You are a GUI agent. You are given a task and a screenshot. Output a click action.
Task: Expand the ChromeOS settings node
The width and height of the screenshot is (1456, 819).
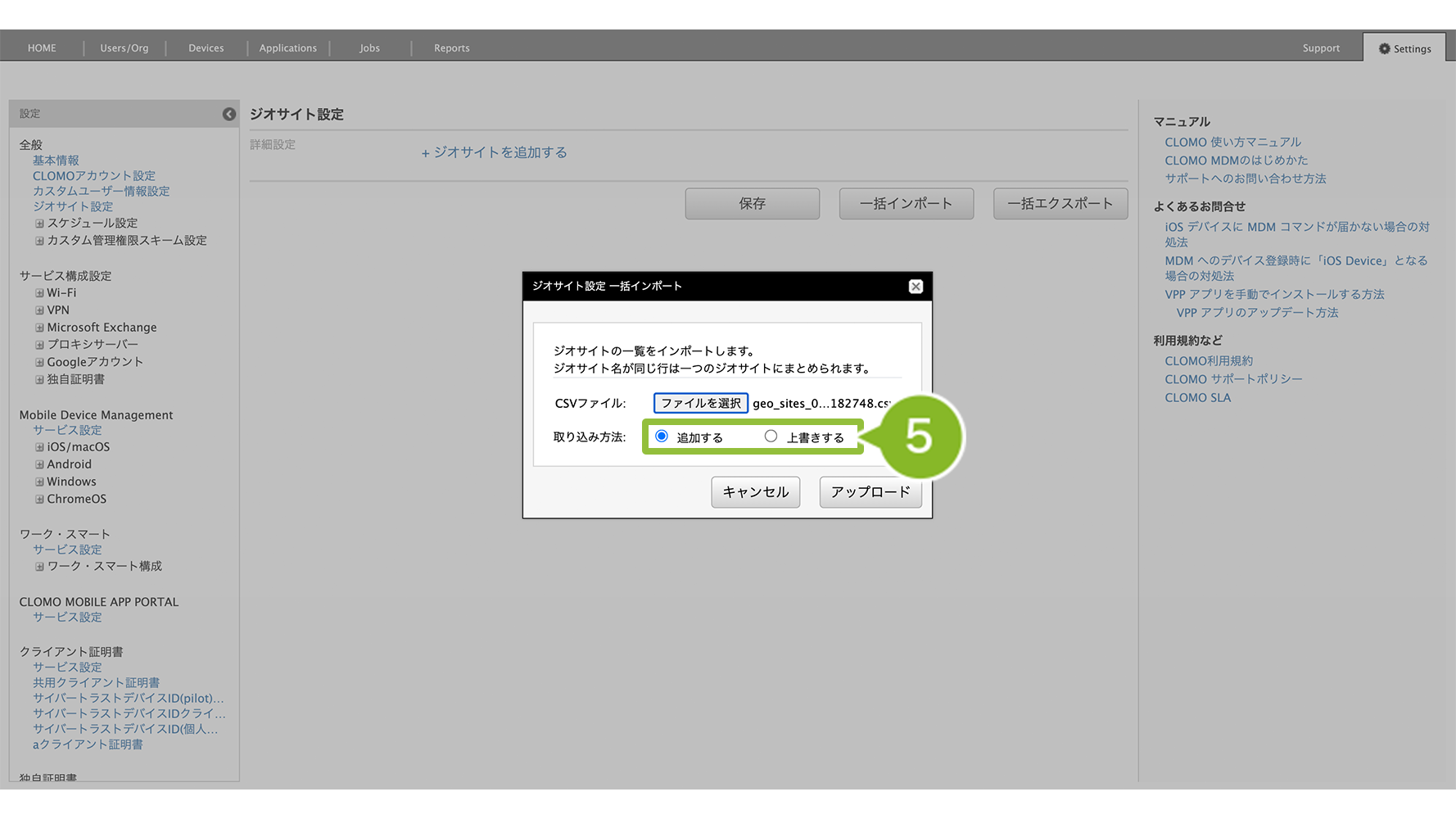coord(39,500)
